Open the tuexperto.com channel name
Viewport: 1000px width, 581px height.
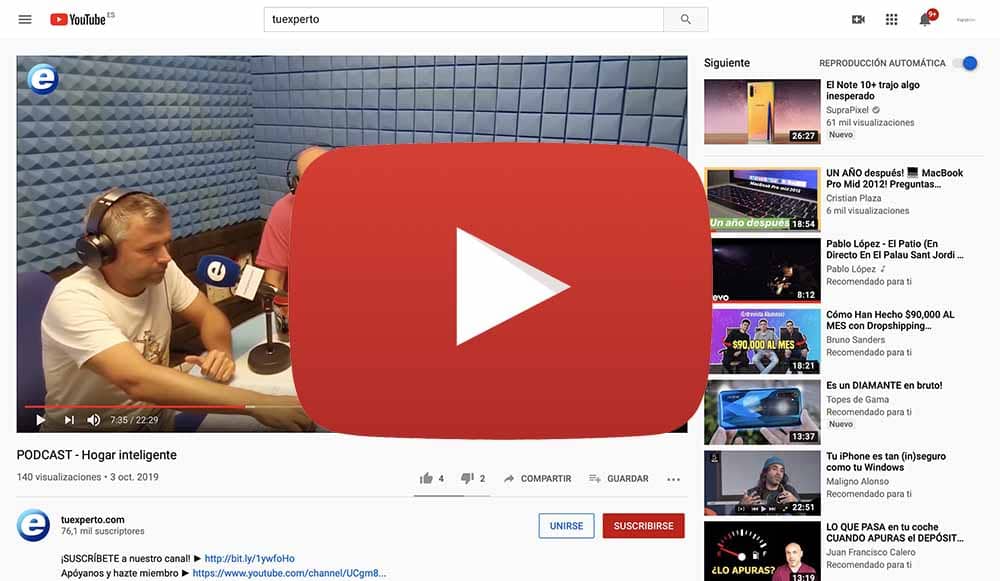coord(92,519)
